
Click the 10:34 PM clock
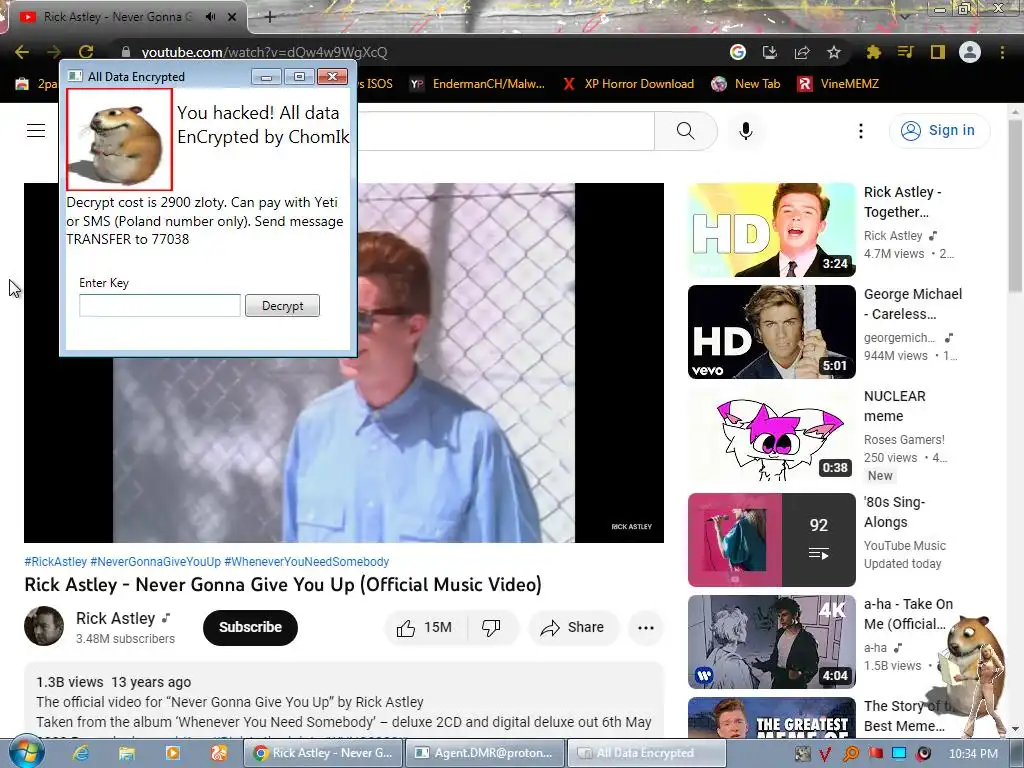(x=973, y=754)
